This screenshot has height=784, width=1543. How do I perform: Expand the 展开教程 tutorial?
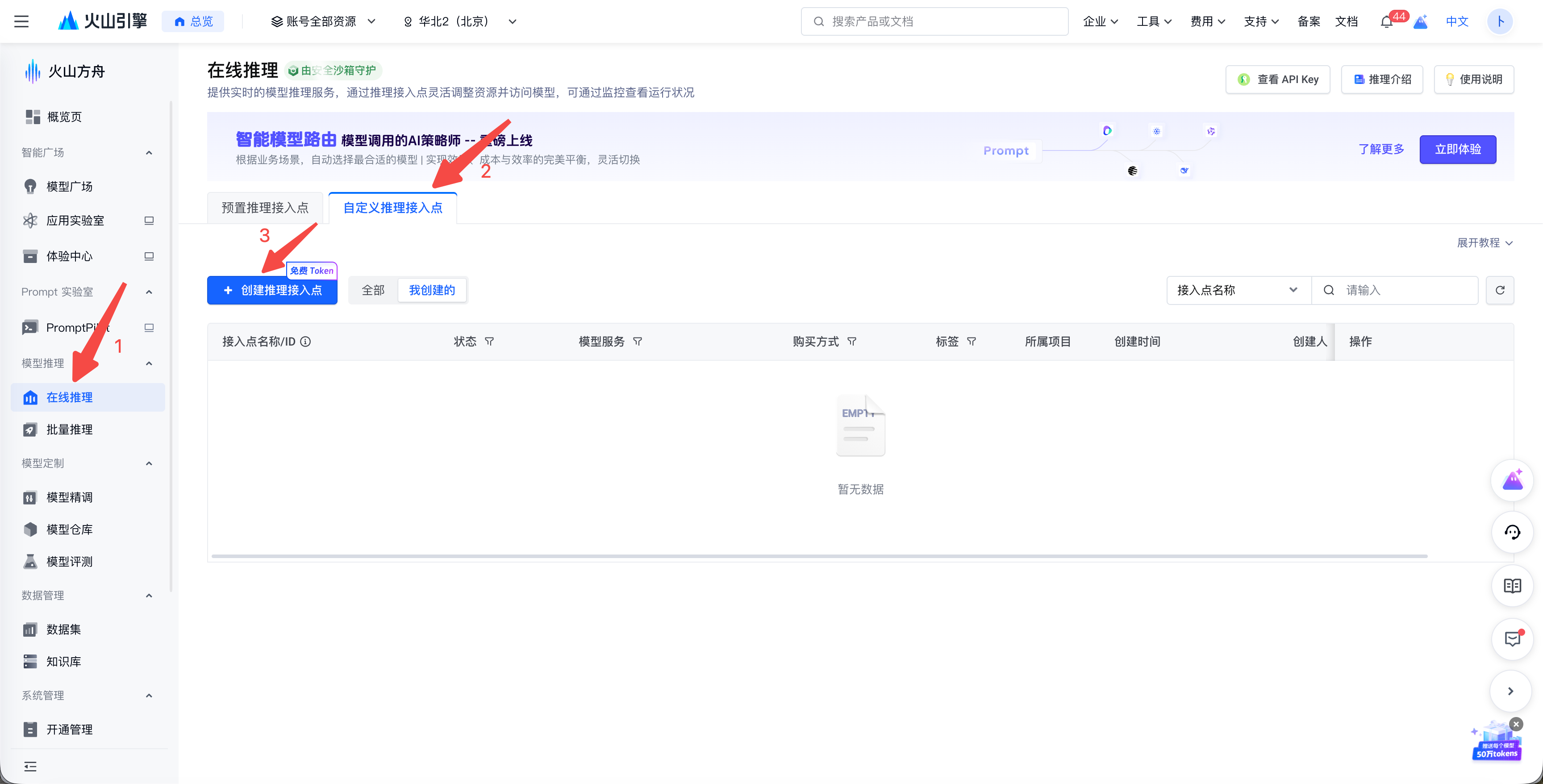click(1485, 242)
